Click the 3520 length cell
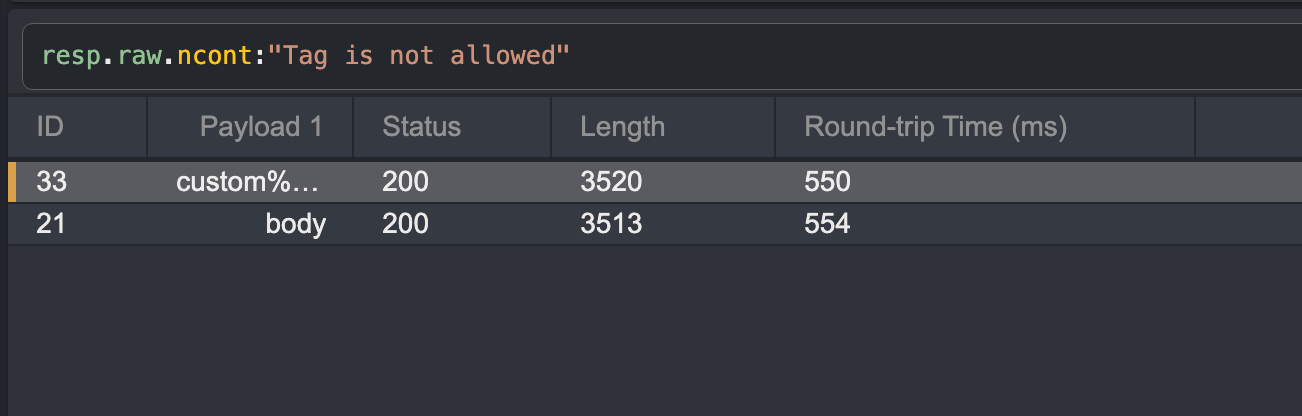1302x416 pixels. tap(611, 182)
